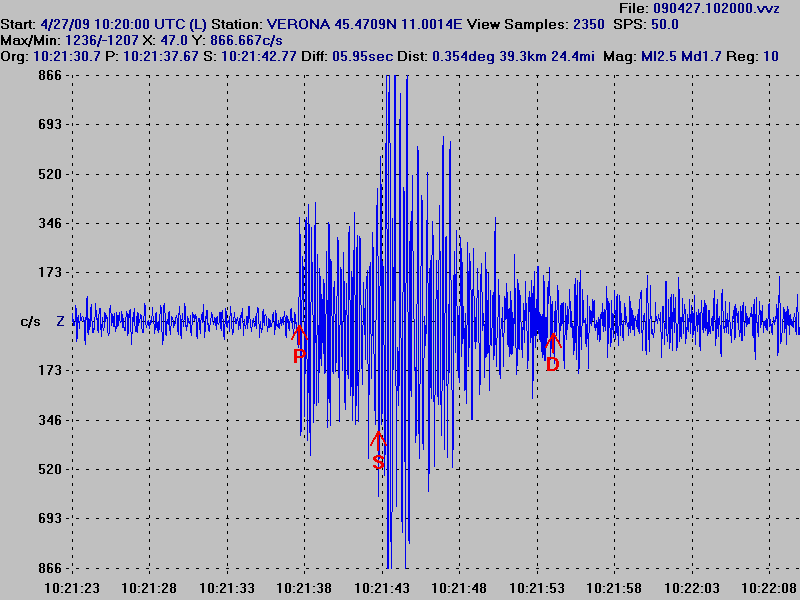Click the Z channel label
800x600 pixels.
point(60,321)
